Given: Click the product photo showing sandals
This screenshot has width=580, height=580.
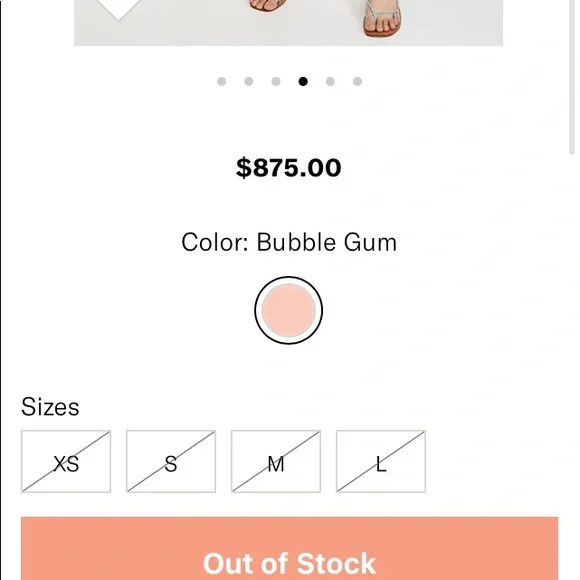Looking at the screenshot, I should pyautogui.click(x=289, y=23).
